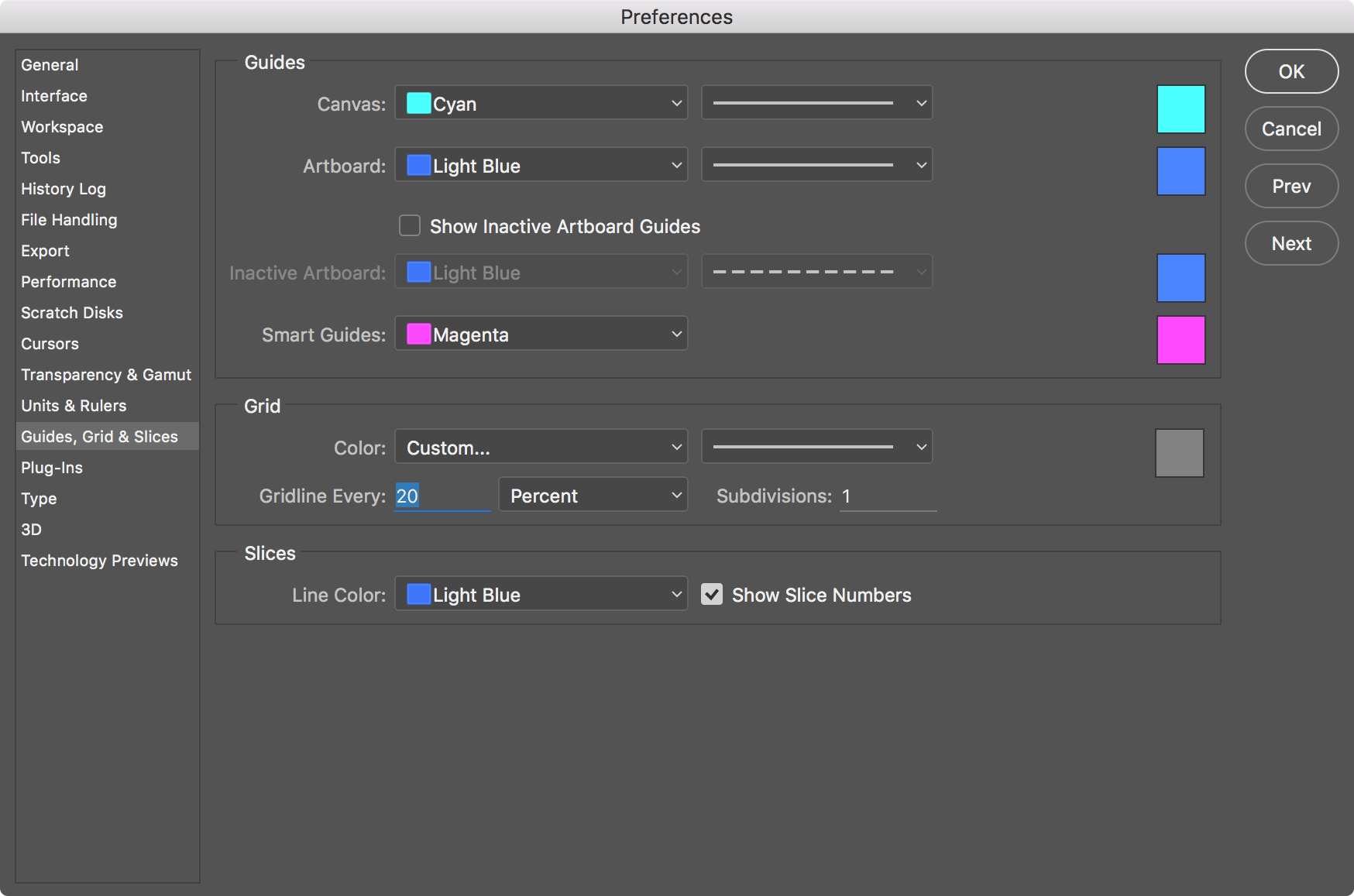Screen dimensions: 1354x896
Task: Open the Canvas guide color dropdown
Action: click(x=541, y=103)
